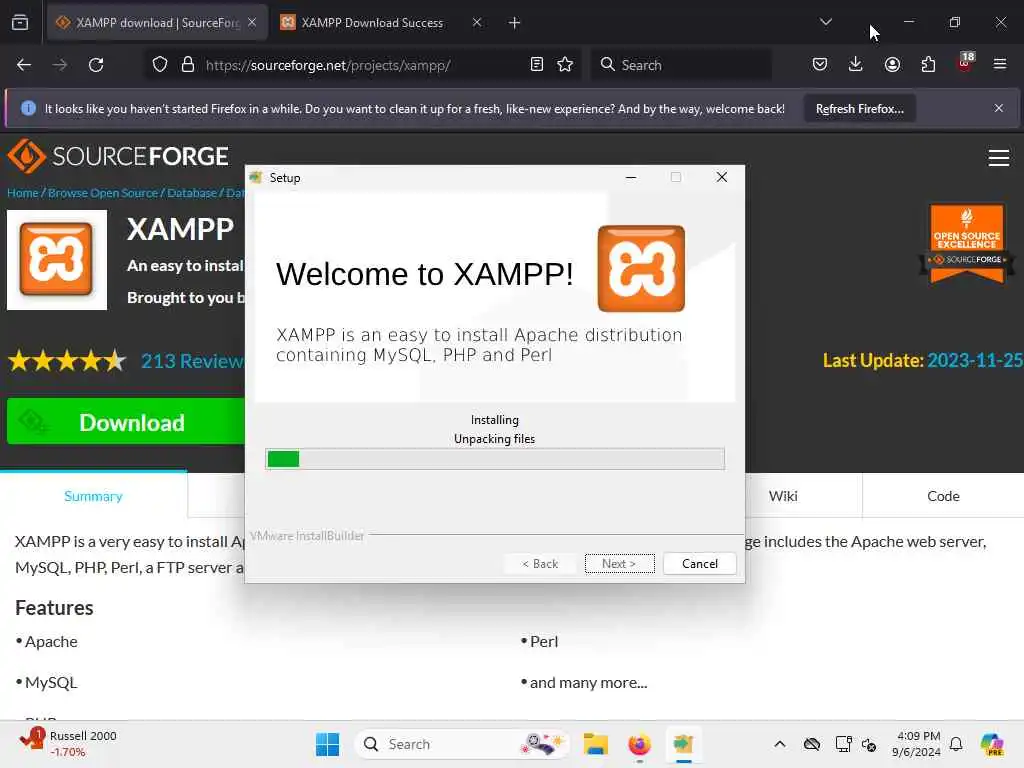Select the Wiki tab
Image resolution: width=1024 pixels, height=768 pixels.
click(x=783, y=496)
